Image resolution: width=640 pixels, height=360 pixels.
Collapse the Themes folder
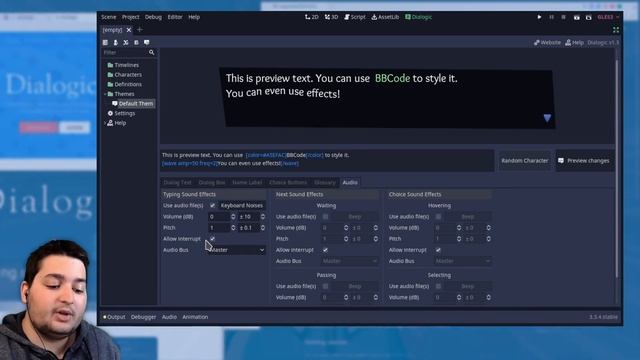point(105,94)
